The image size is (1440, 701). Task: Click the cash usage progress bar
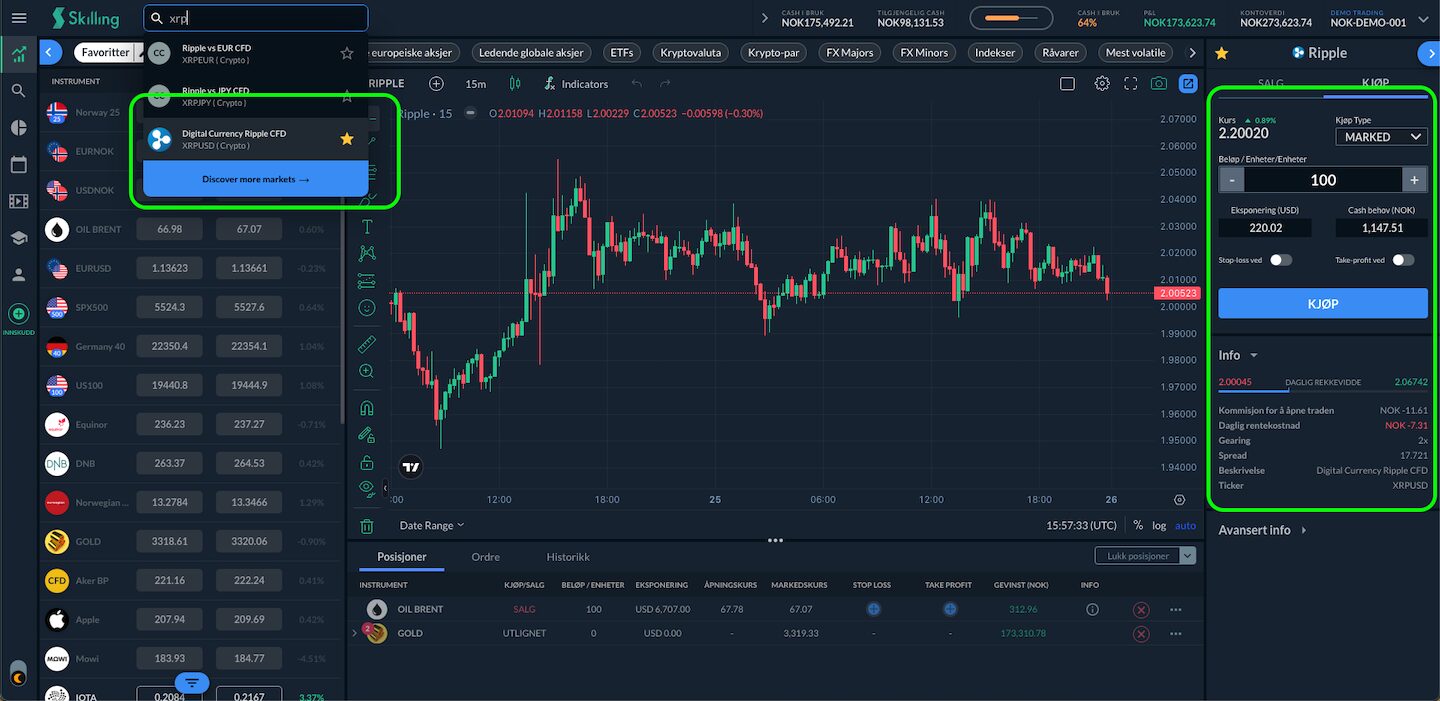(x=1011, y=18)
